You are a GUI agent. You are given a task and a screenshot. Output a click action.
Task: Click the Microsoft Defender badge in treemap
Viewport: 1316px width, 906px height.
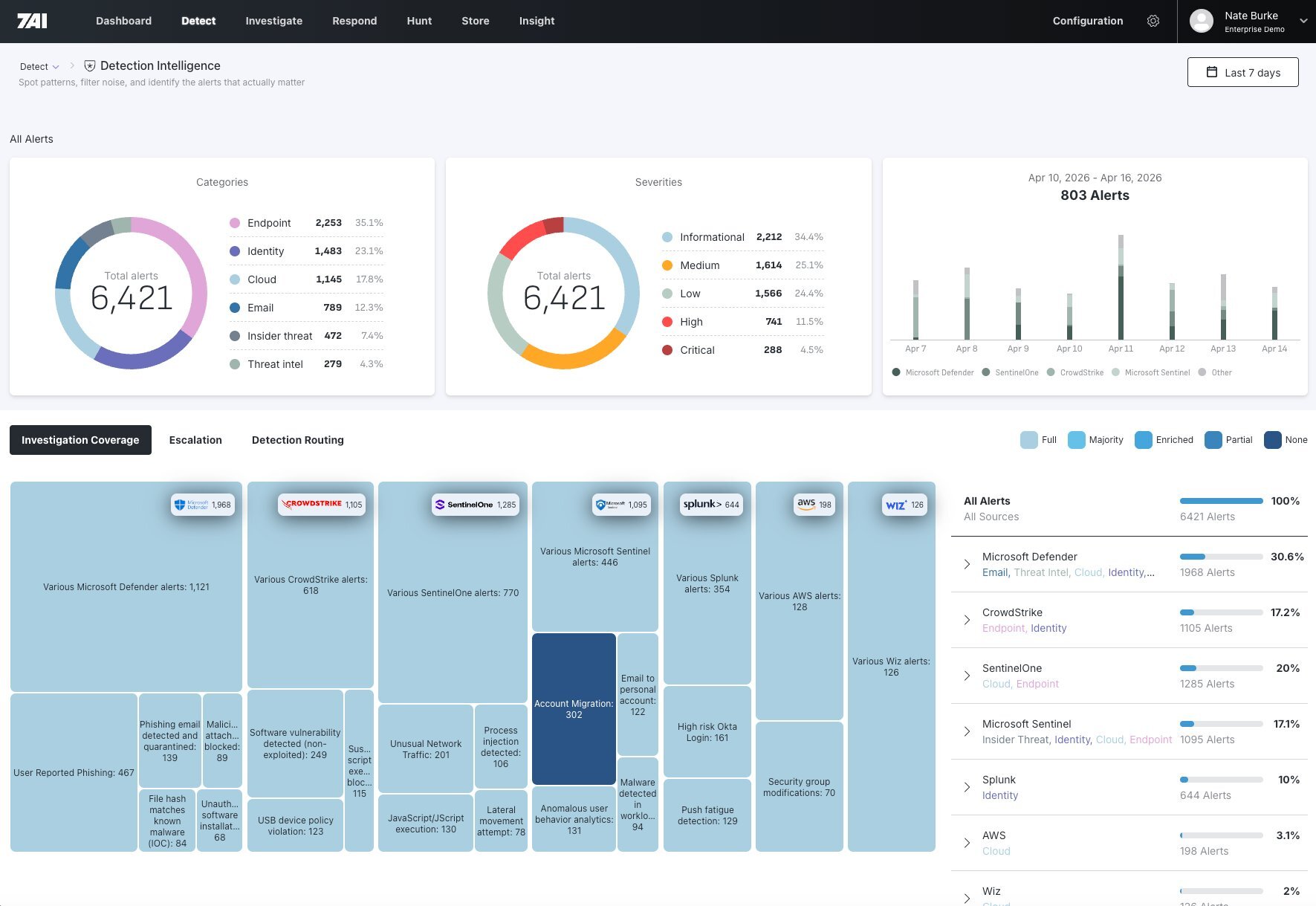(202, 505)
